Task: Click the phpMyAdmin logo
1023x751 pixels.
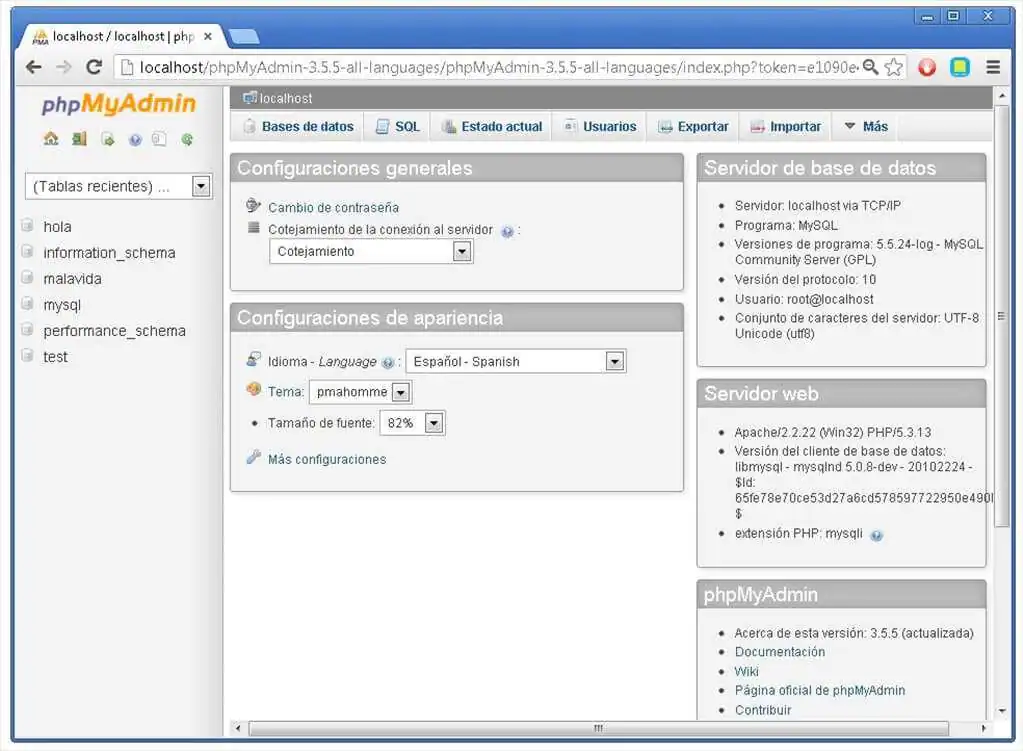Action: tap(119, 104)
